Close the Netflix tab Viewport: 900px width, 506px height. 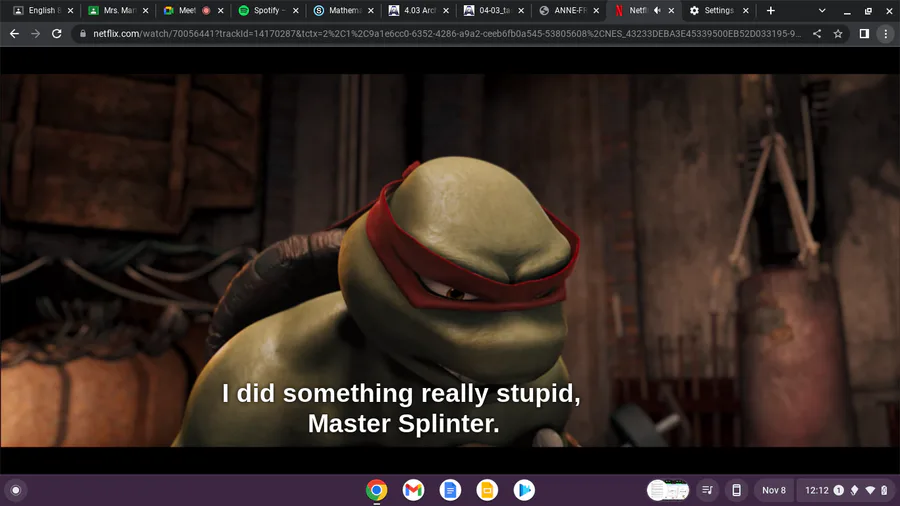tap(671, 10)
